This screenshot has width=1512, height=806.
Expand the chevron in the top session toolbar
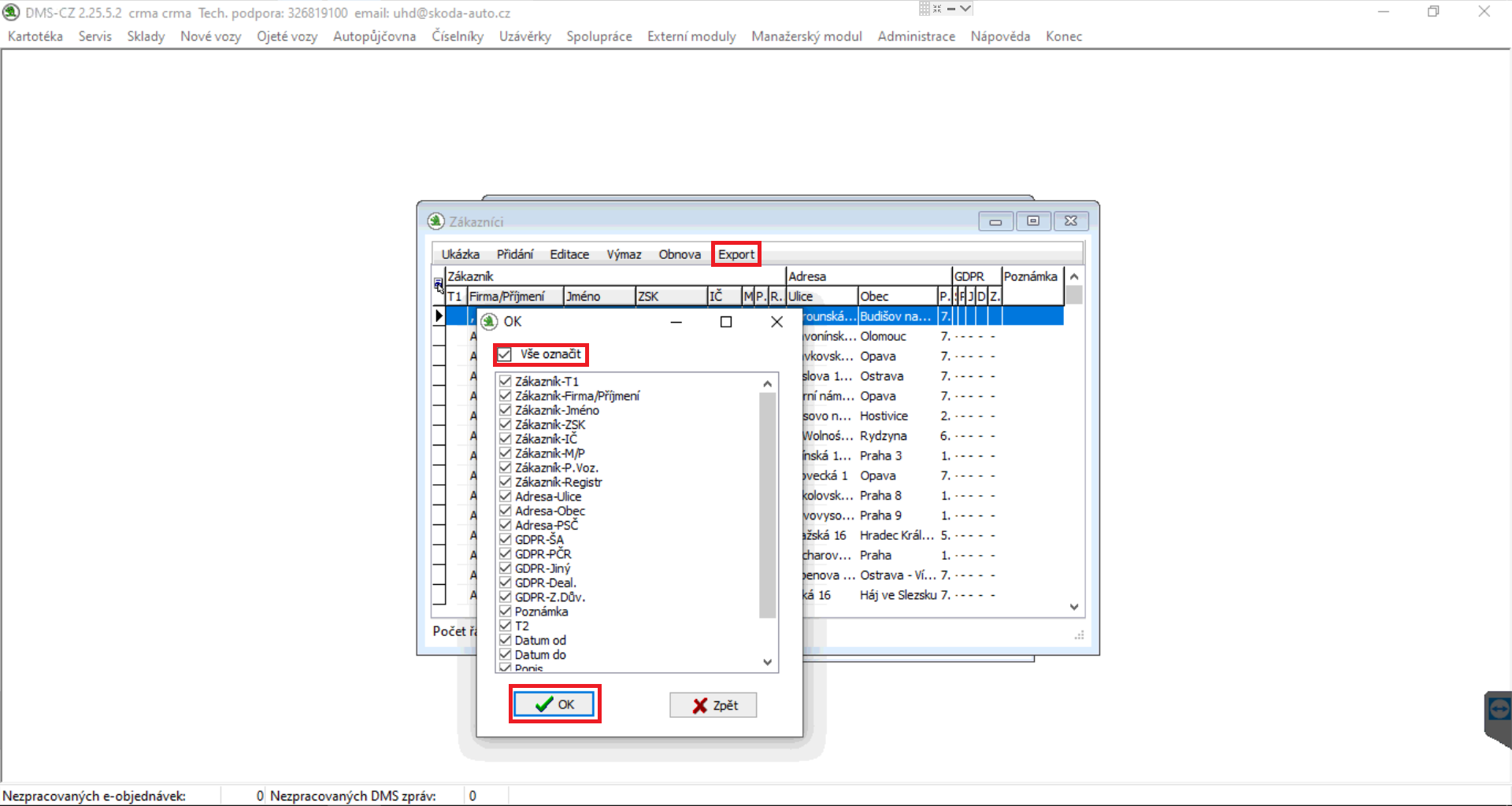click(x=965, y=9)
